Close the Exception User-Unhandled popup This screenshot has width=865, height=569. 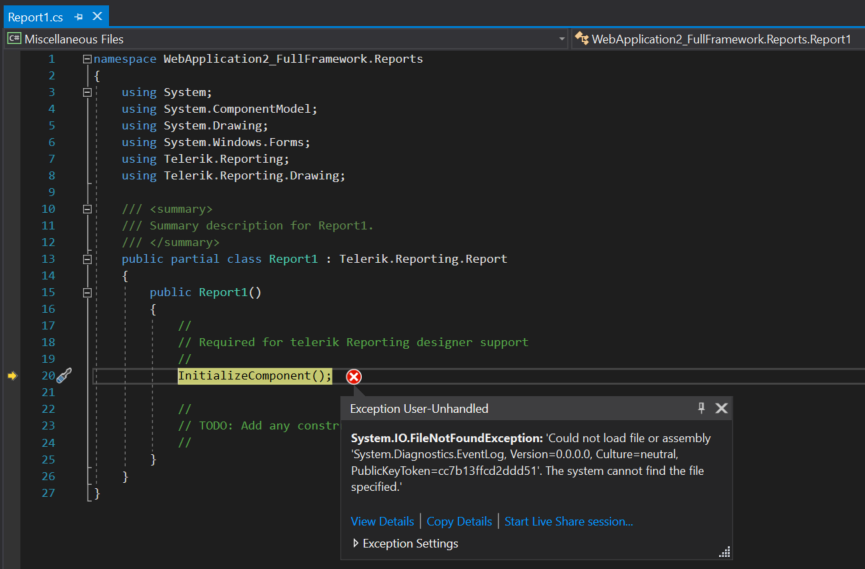[721, 408]
